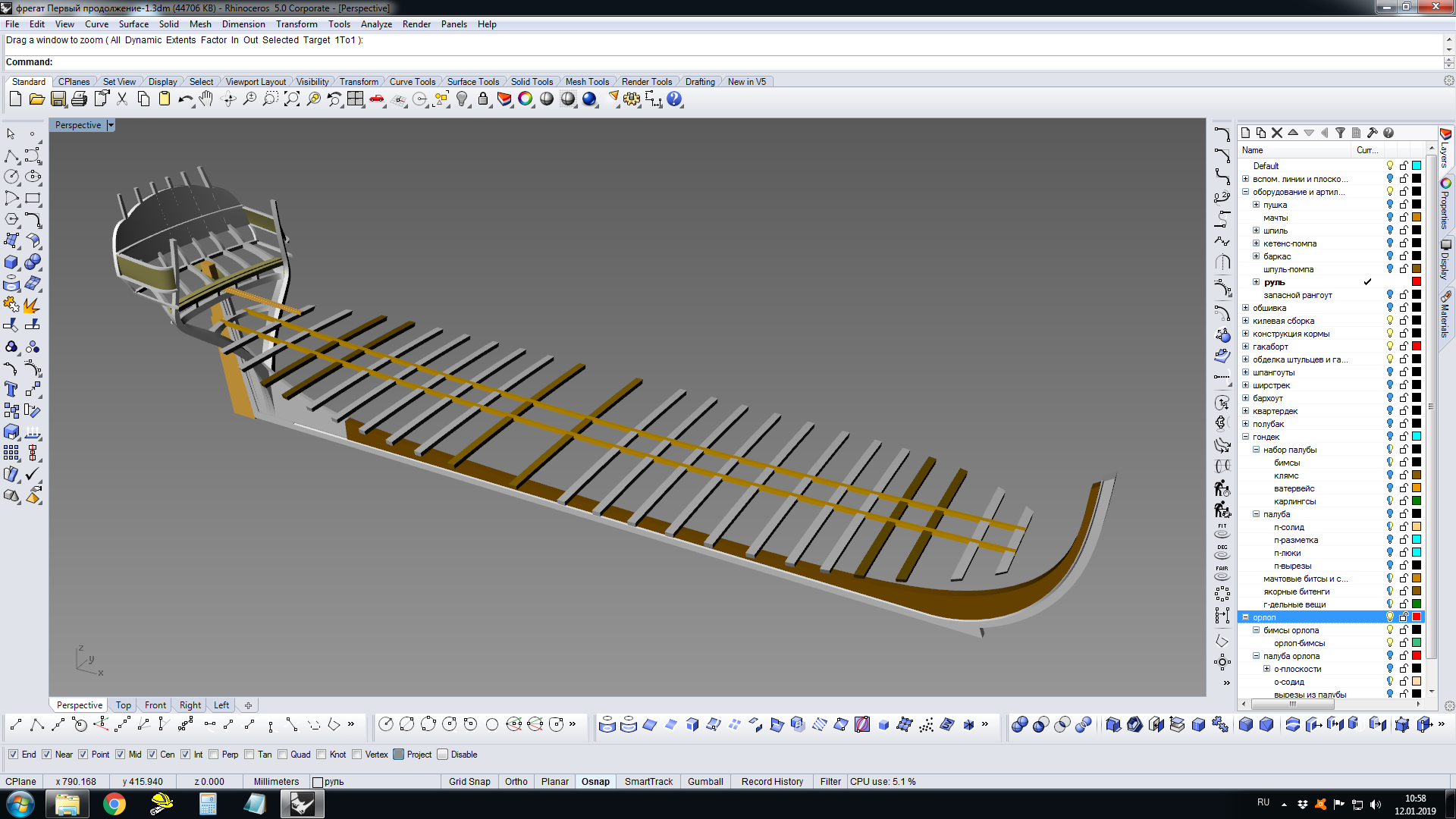Open the Analyze menu

pyautogui.click(x=376, y=24)
